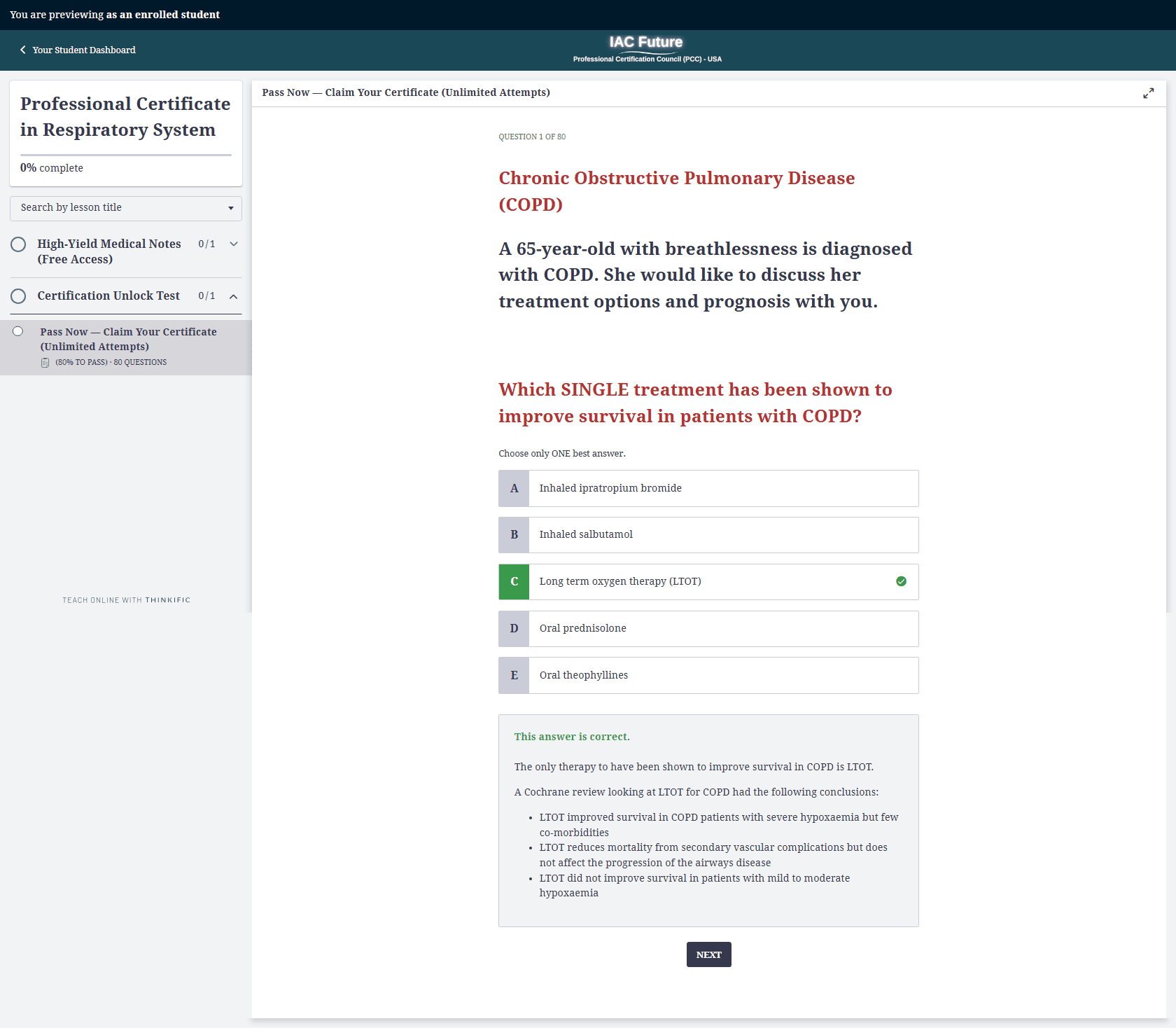This screenshot has height=1028, width=1176.
Task: Click the green checkmark on answer C
Action: point(901,581)
